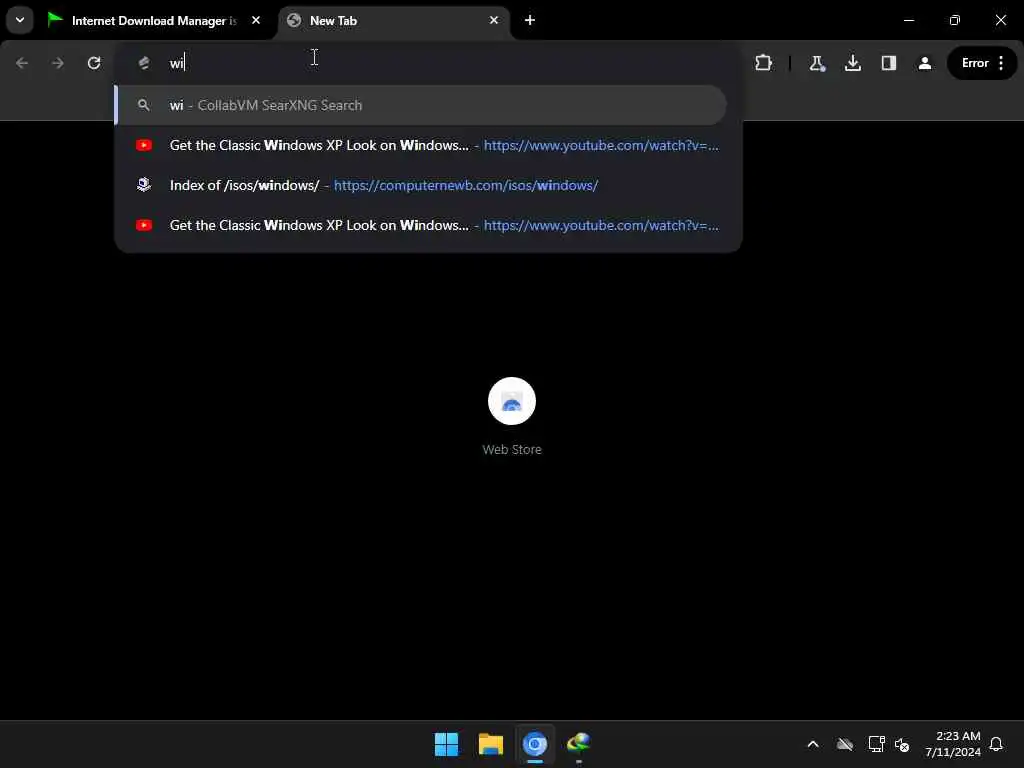The image size is (1024, 768).
Task: Click the search engine icon in address bar
Action: [144, 63]
